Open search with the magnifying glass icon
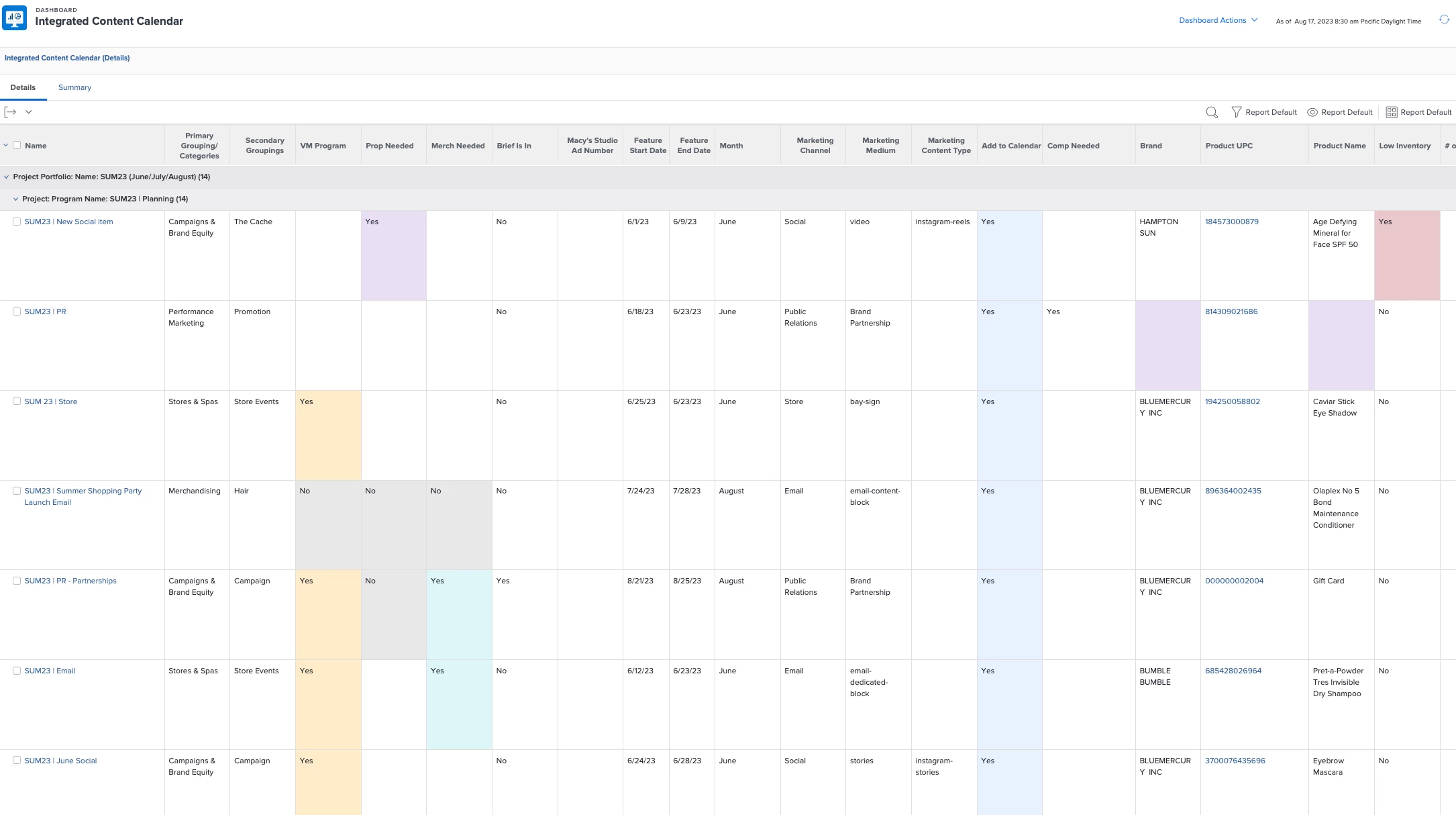This screenshot has width=1456, height=815. (1211, 112)
